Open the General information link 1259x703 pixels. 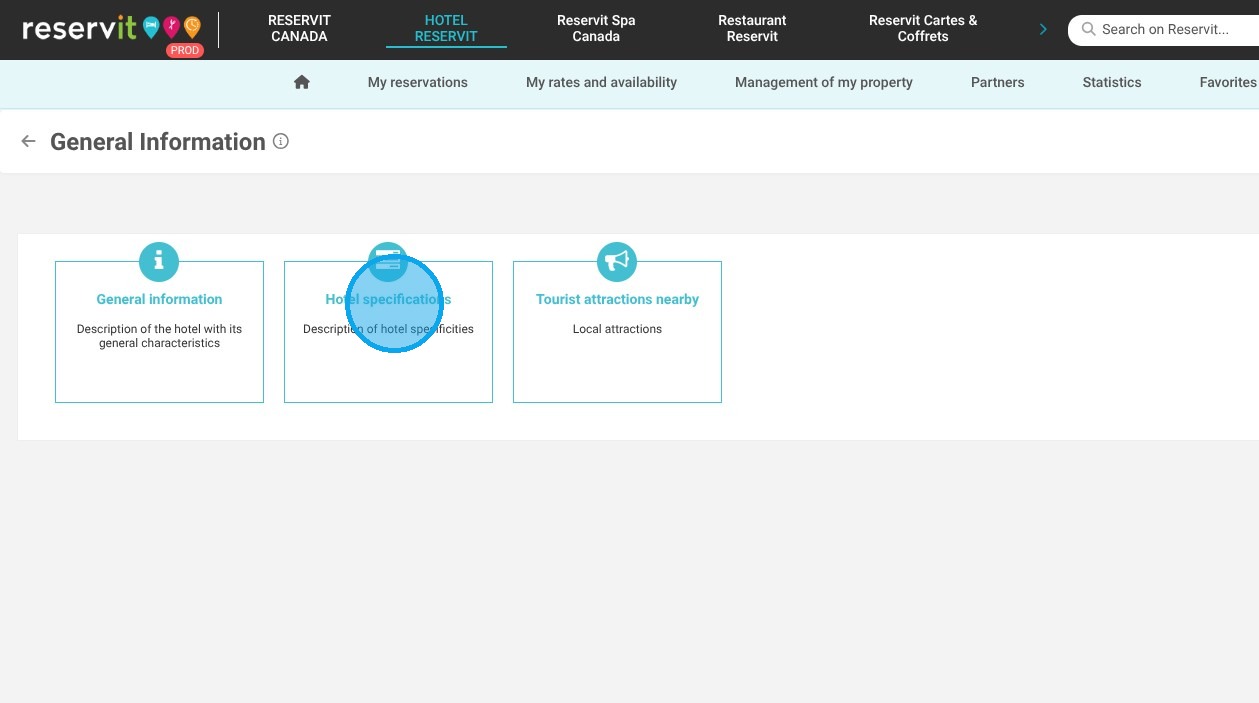pos(159,299)
